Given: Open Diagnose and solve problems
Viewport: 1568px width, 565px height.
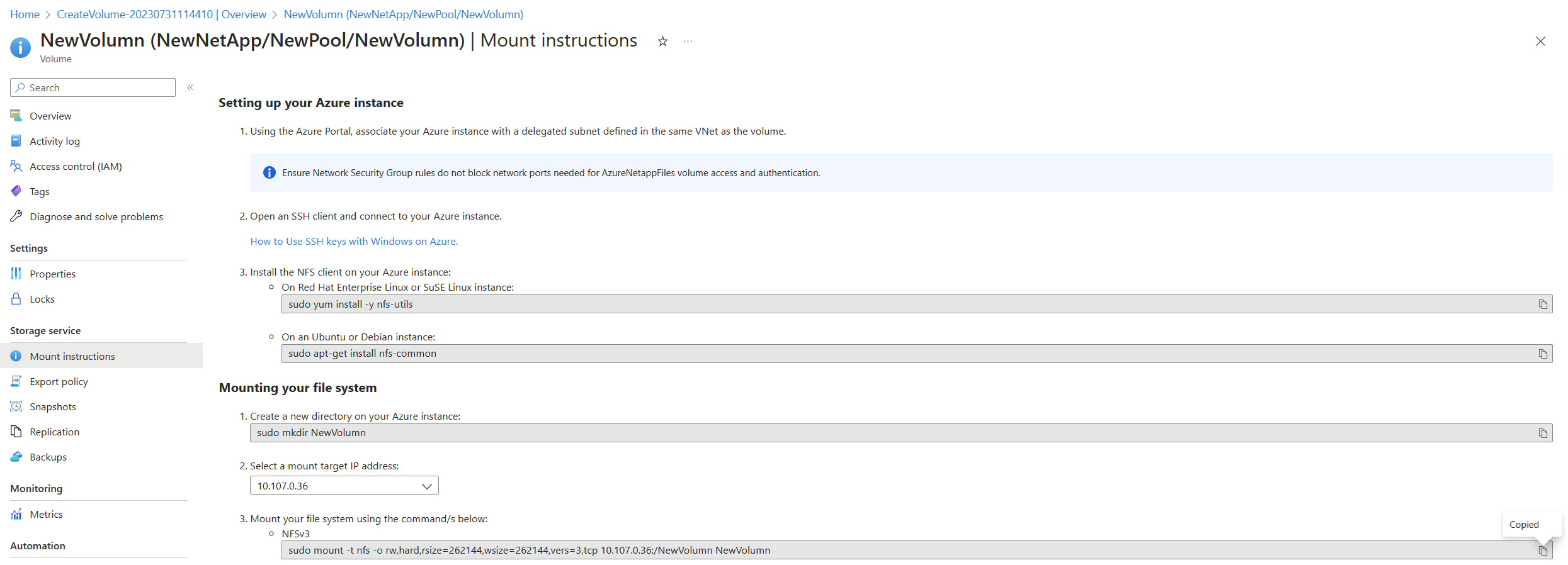Looking at the screenshot, I should tap(96, 216).
